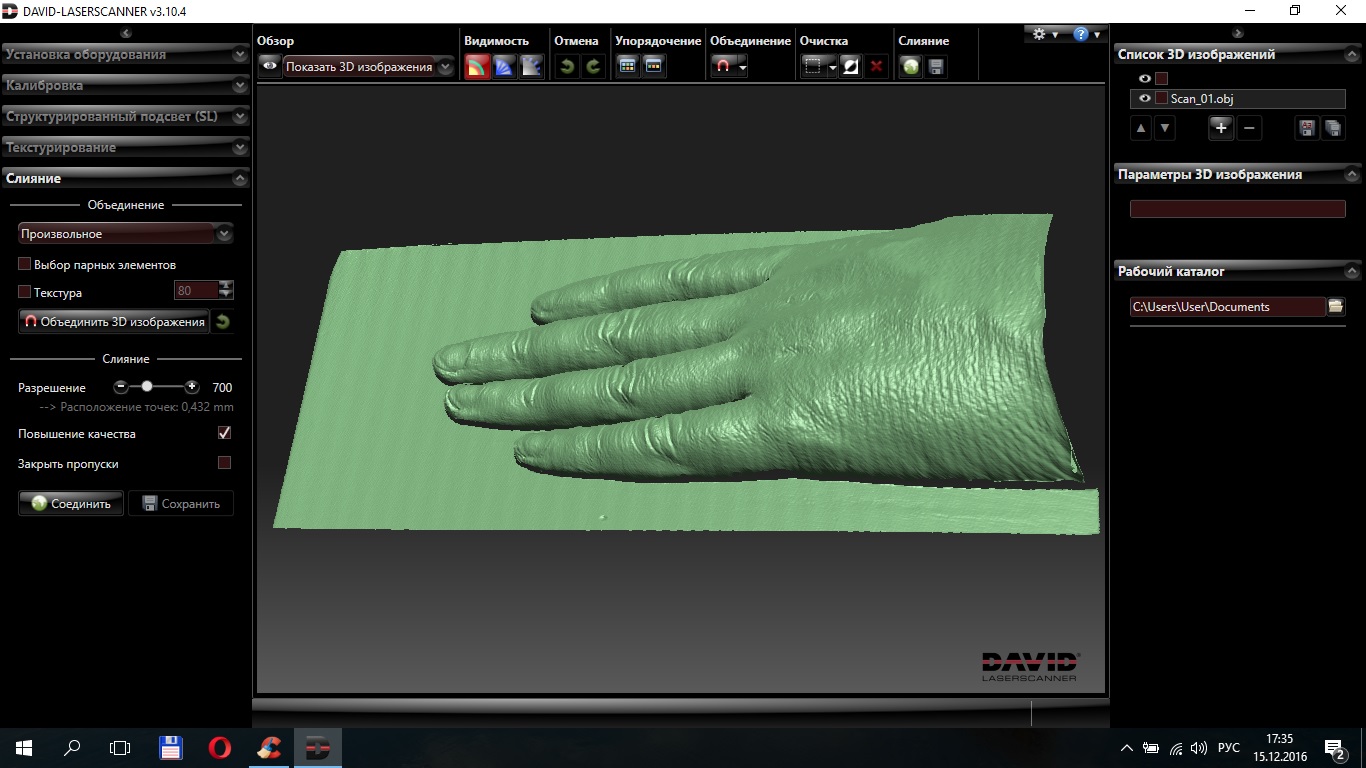Screen dimensions: 1366x768
Task: Click the green globe fuse icon in toolbar
Action: point(910,67)
